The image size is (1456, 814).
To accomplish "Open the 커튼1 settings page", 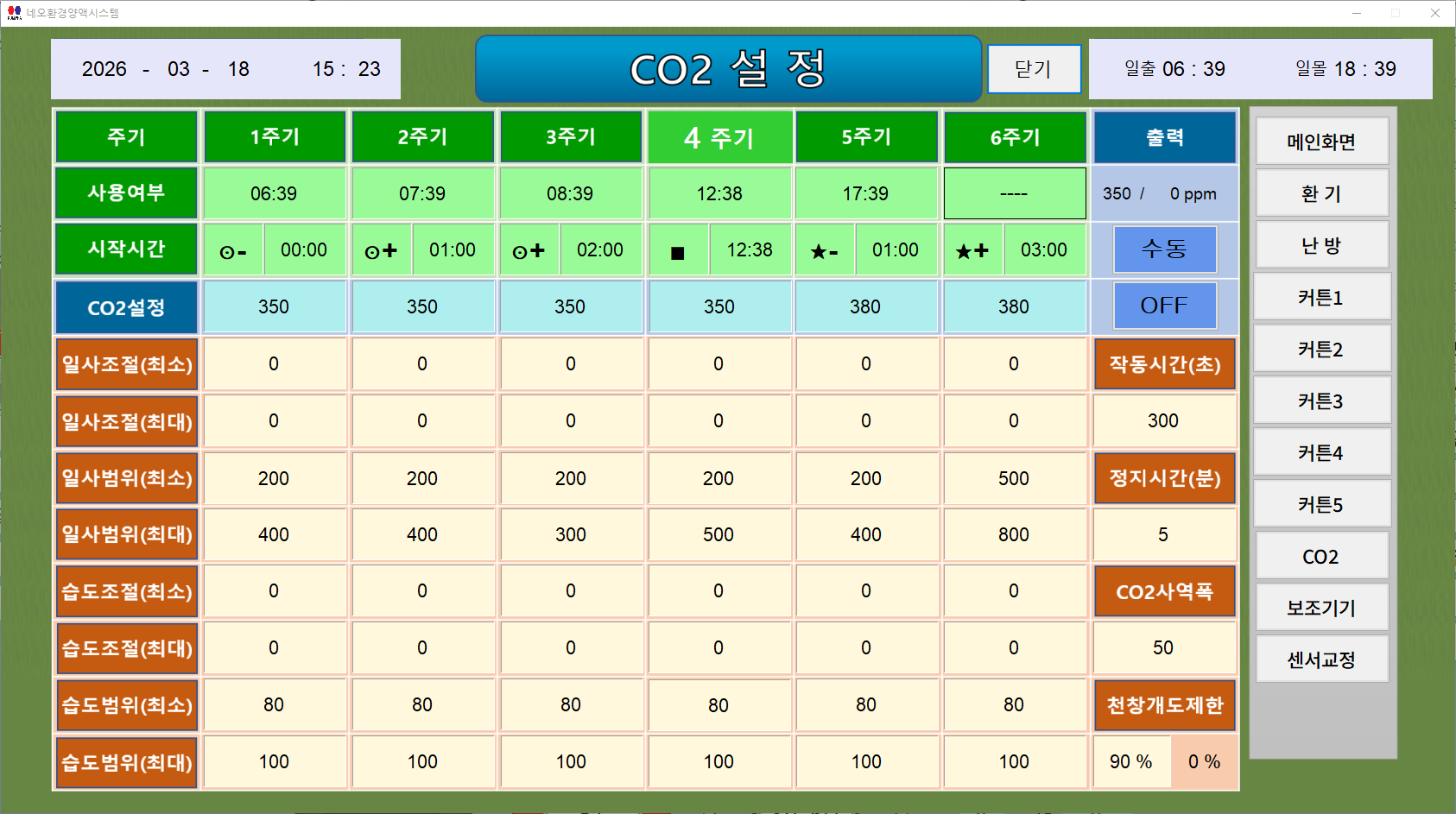I will (x=1321, y=297).
